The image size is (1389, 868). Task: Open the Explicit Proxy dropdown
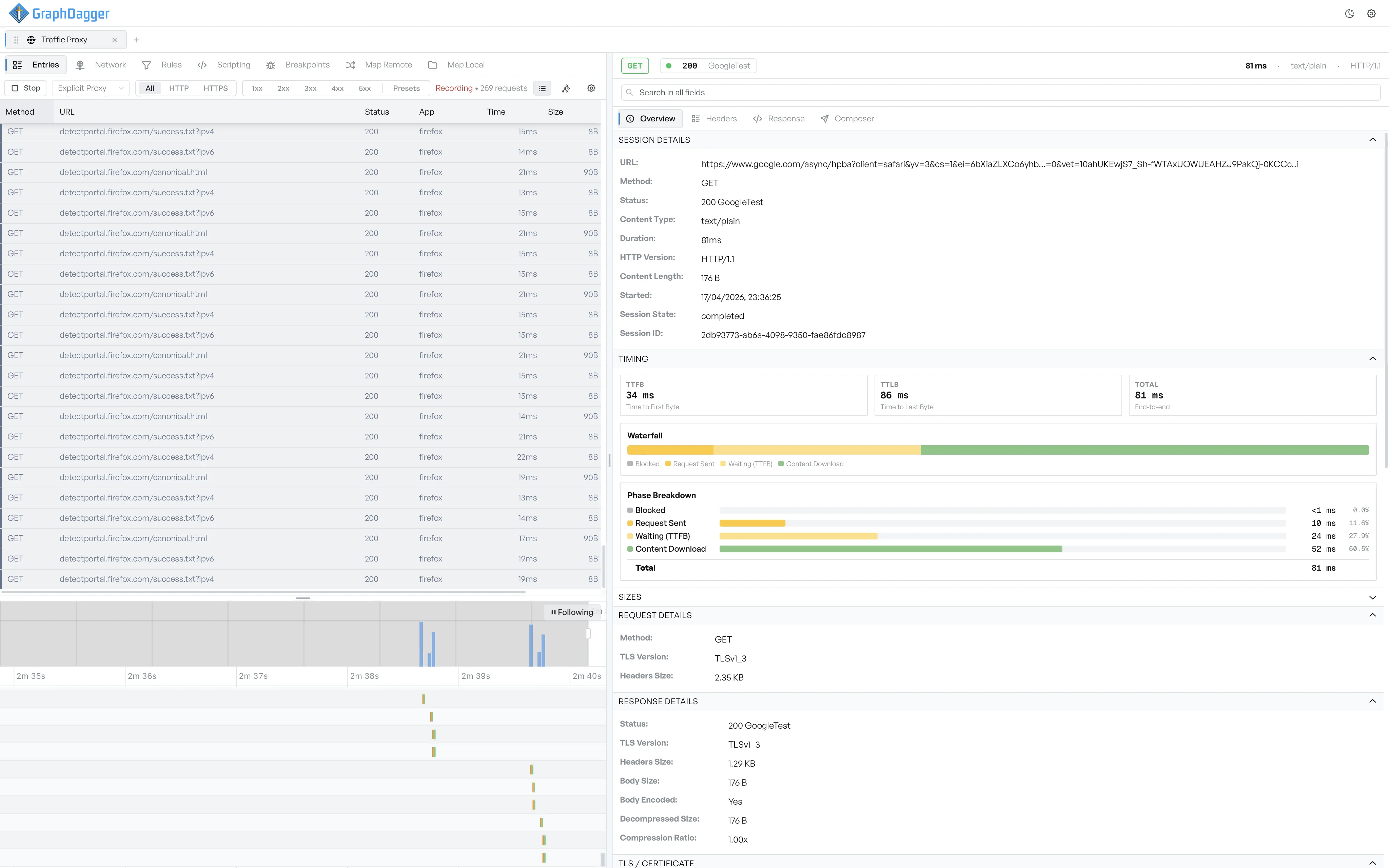click(x=91, y=88)
